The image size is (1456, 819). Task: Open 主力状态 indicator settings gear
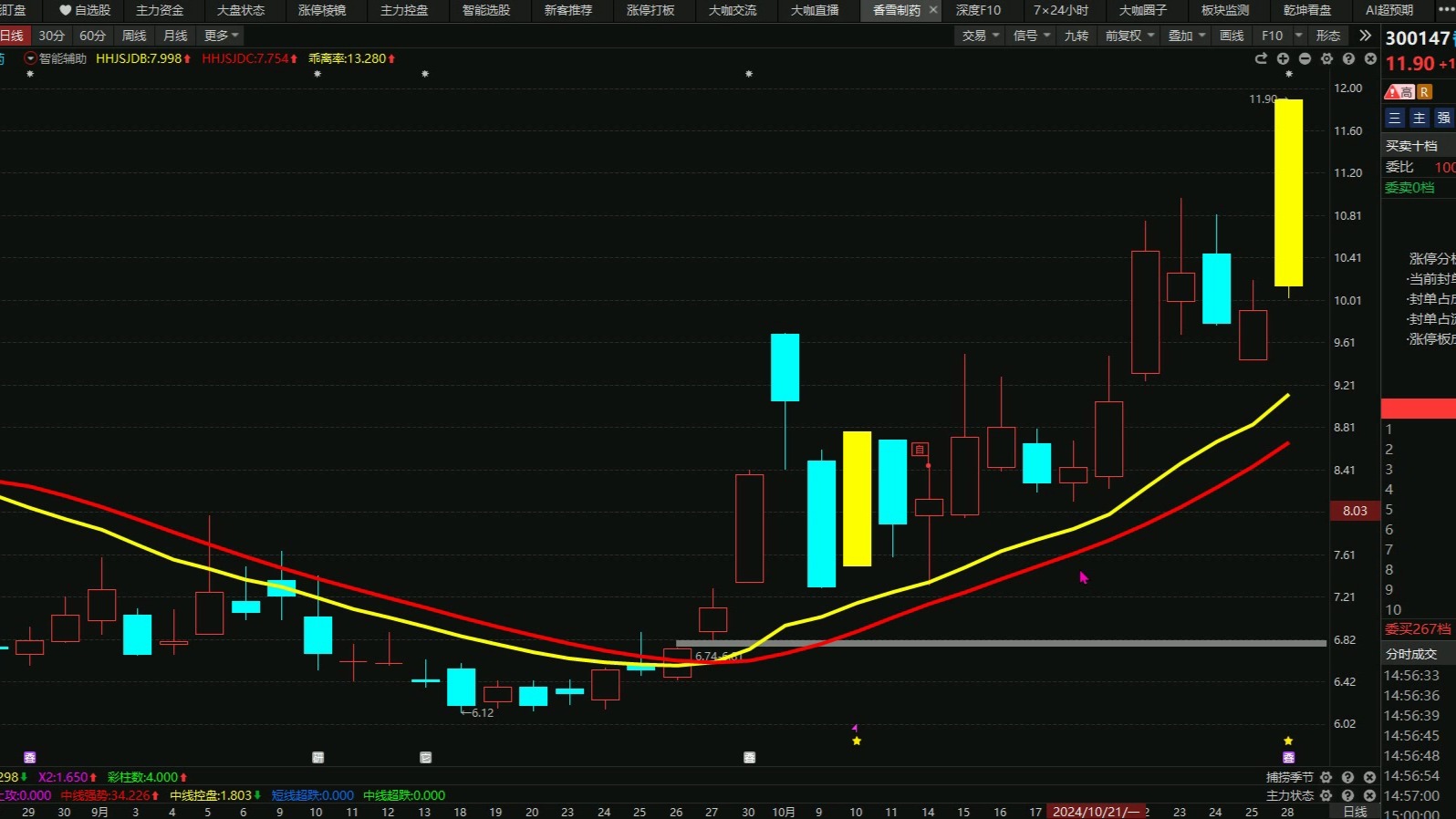(1326, 795)
